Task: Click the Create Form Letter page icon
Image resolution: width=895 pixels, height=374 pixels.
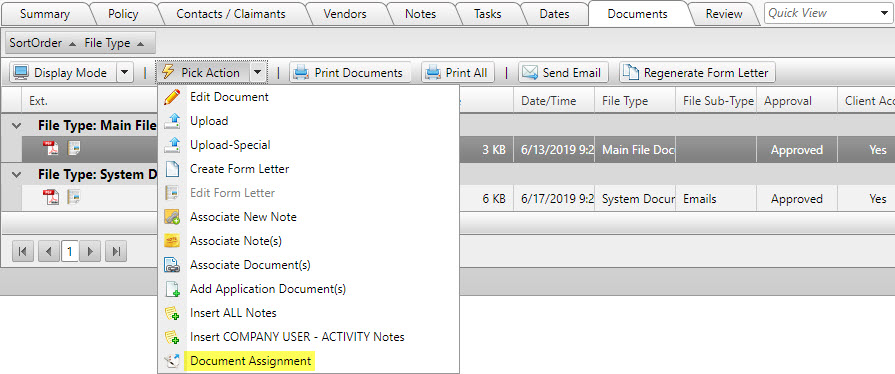Action: coord(172,169)
